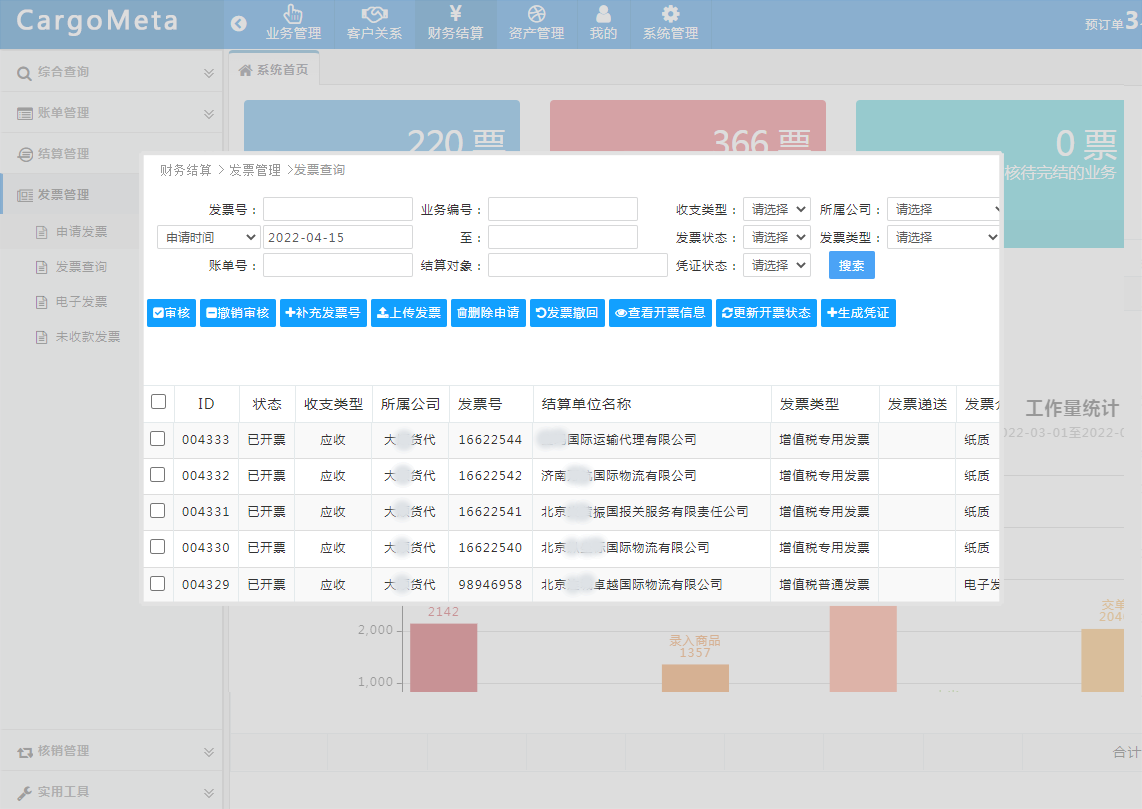Click the 申请发票 document icon
This screenshot has height=809, width=1142.
pyautogui.click(x=42, y=232)
